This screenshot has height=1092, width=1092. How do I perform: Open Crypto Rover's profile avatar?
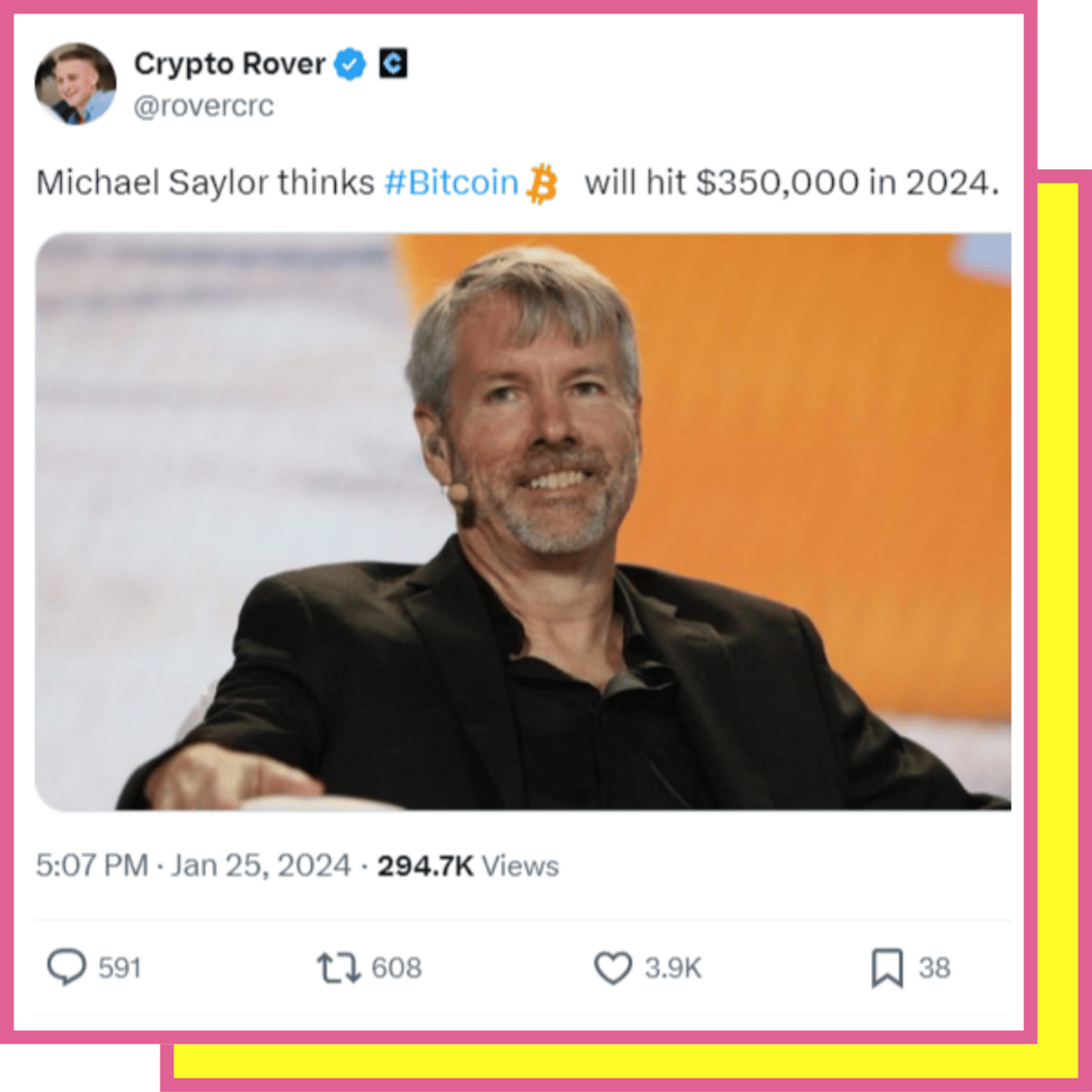(x=75, y=84)
